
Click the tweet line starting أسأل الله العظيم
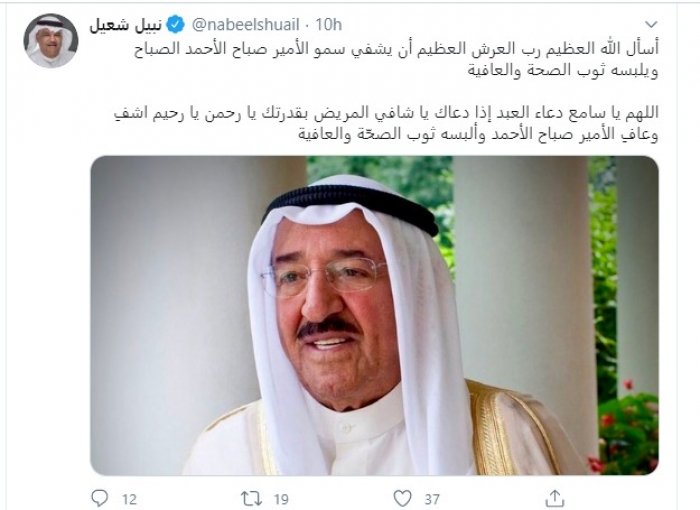coord(396,48)
